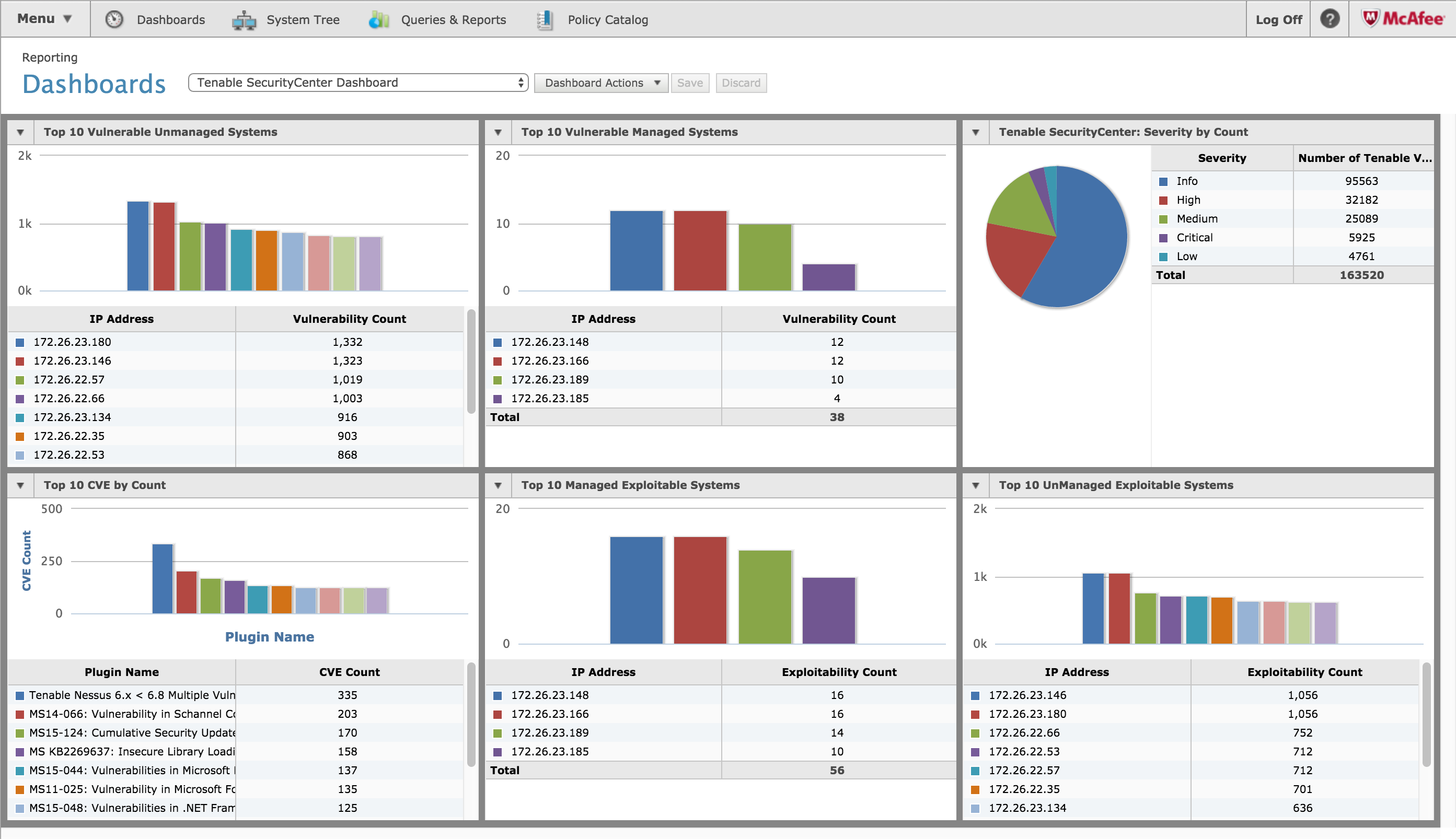The image size is (1456, 839).
Task: Click the System Tree network icon
Action: 245,20
